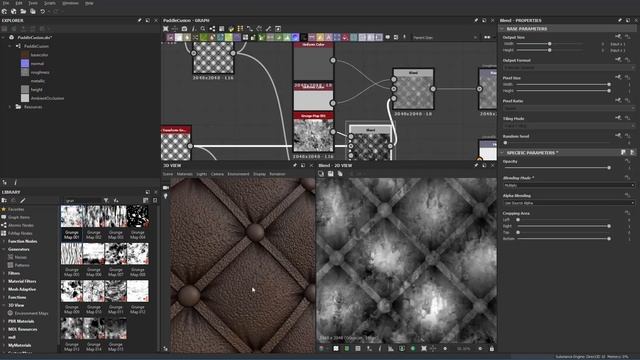Pin the Explorer panel
This screenshot has height=360, width=640.
pos(140,20)
